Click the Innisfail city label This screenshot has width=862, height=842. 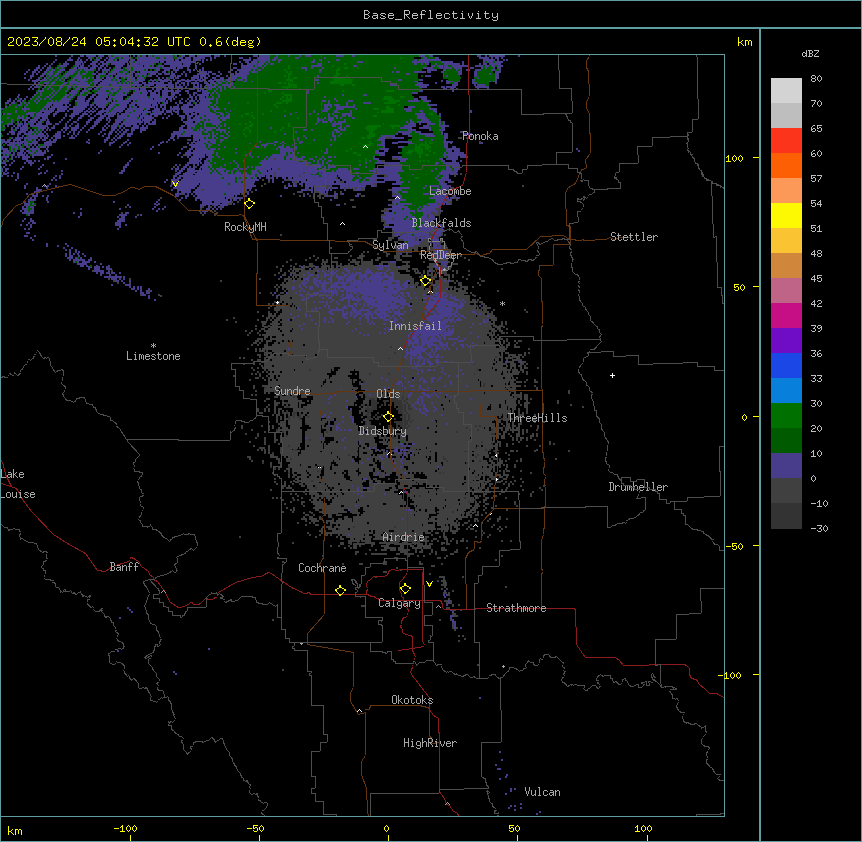(415, 326)
